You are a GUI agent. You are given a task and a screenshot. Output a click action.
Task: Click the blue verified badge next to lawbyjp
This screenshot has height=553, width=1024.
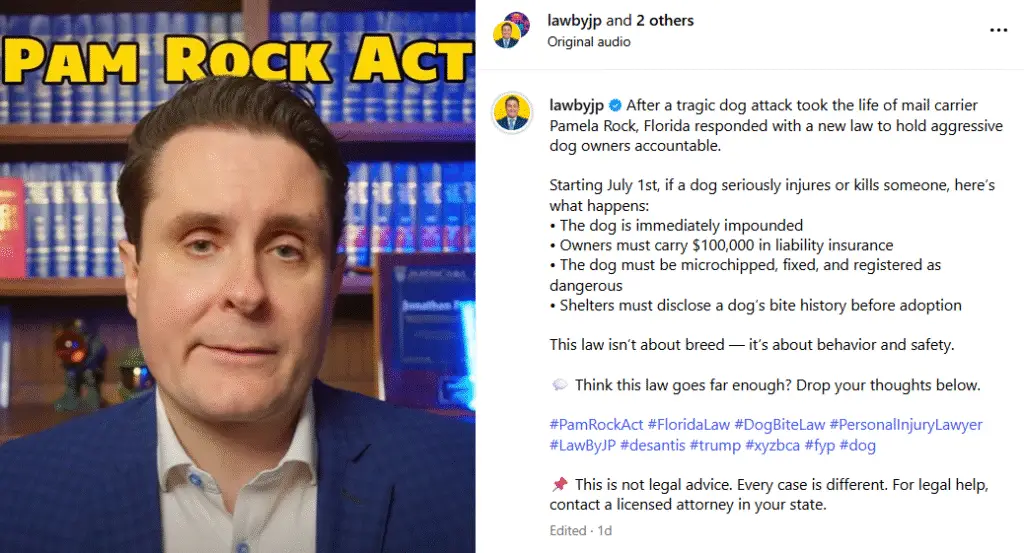coord(615,105)
